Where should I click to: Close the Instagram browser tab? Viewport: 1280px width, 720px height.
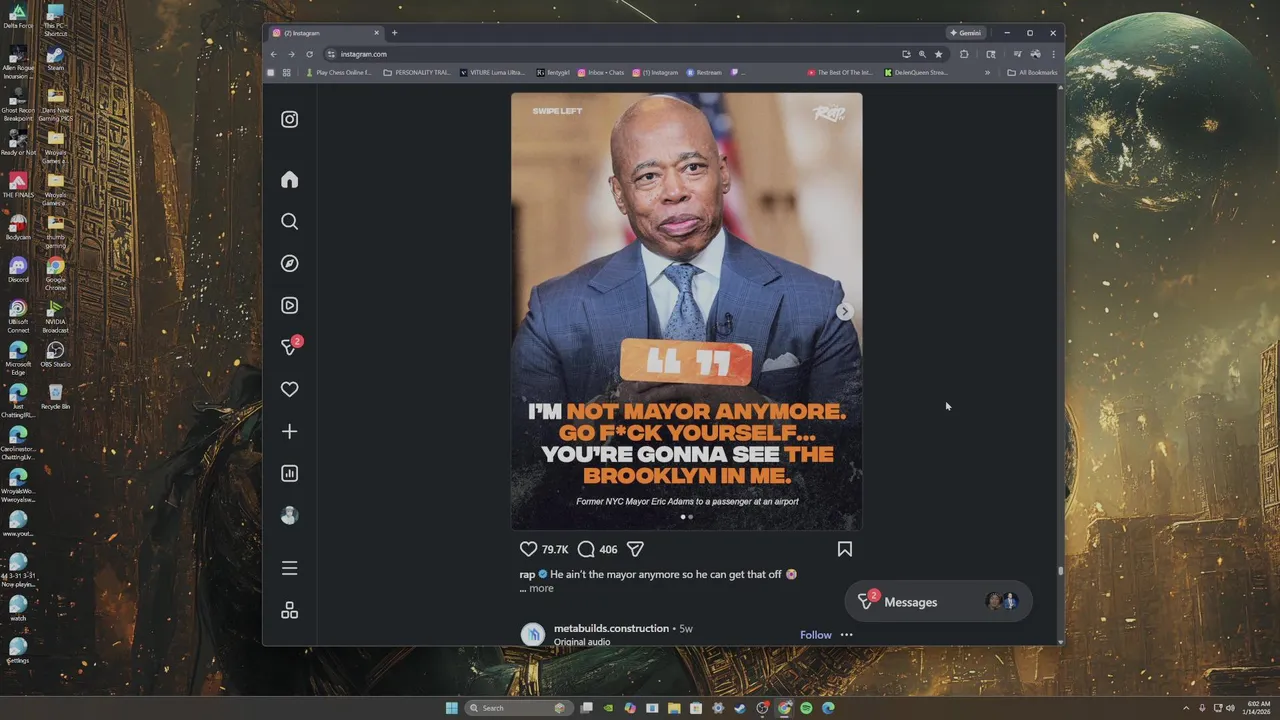[x=376, y=33]
